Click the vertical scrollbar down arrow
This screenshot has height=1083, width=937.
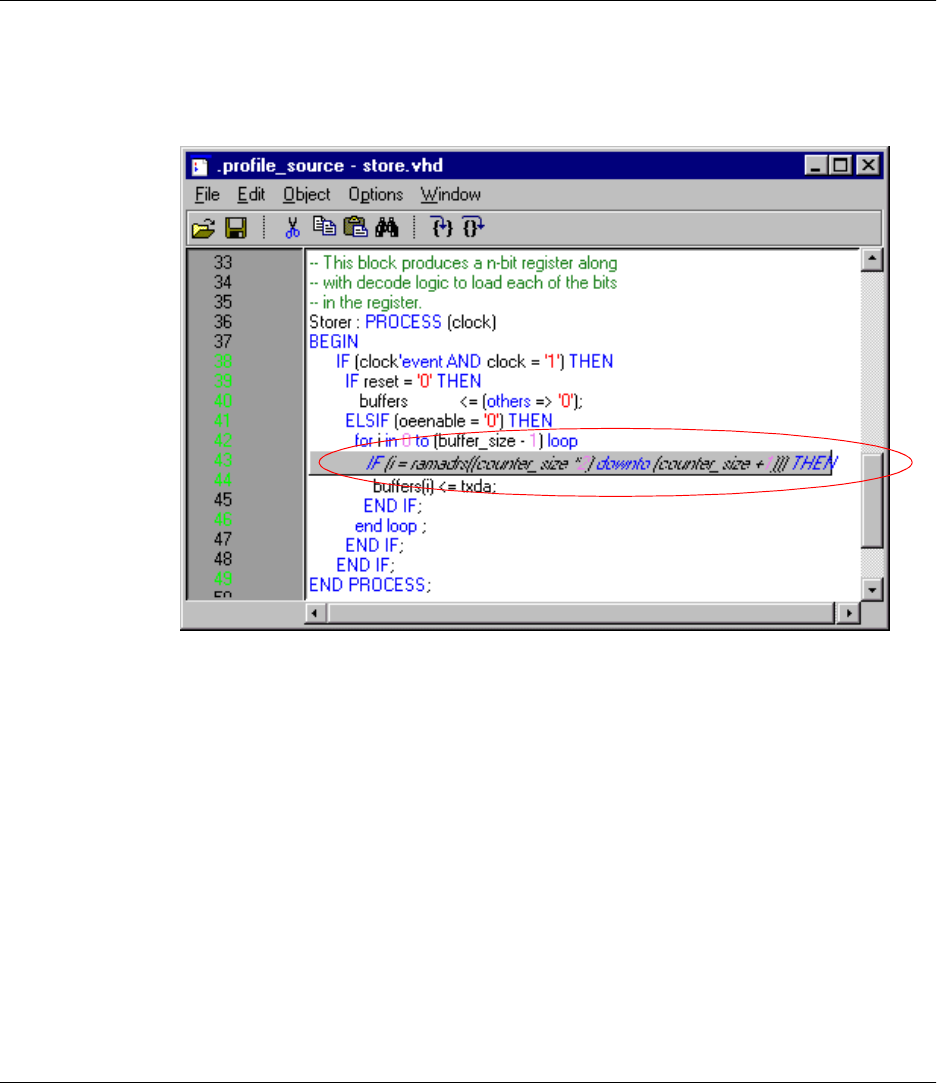[x=872, y=589]
